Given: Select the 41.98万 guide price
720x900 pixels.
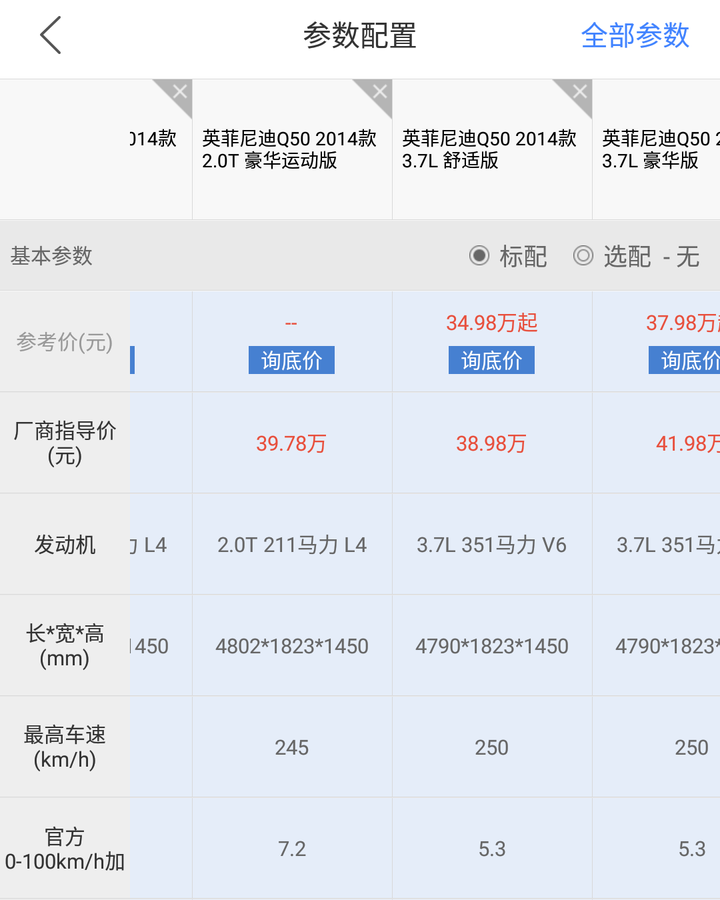Looking at the screenshot, I should [688, 444].
